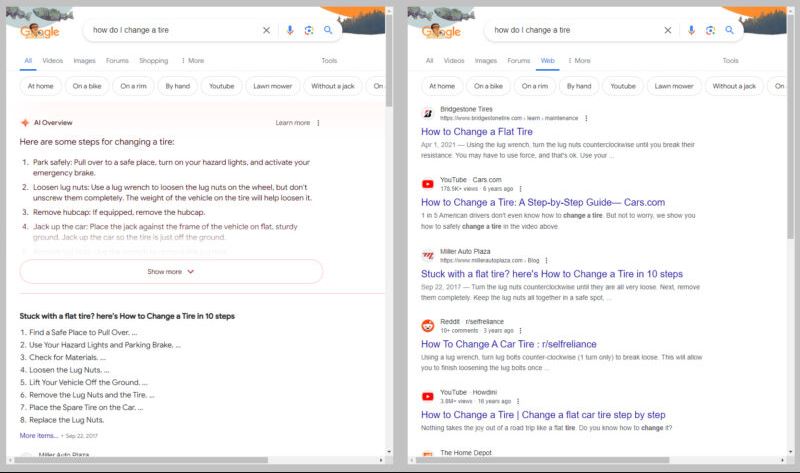
Task: Open the More dropdown in left window
Action: tap(193, 60)
